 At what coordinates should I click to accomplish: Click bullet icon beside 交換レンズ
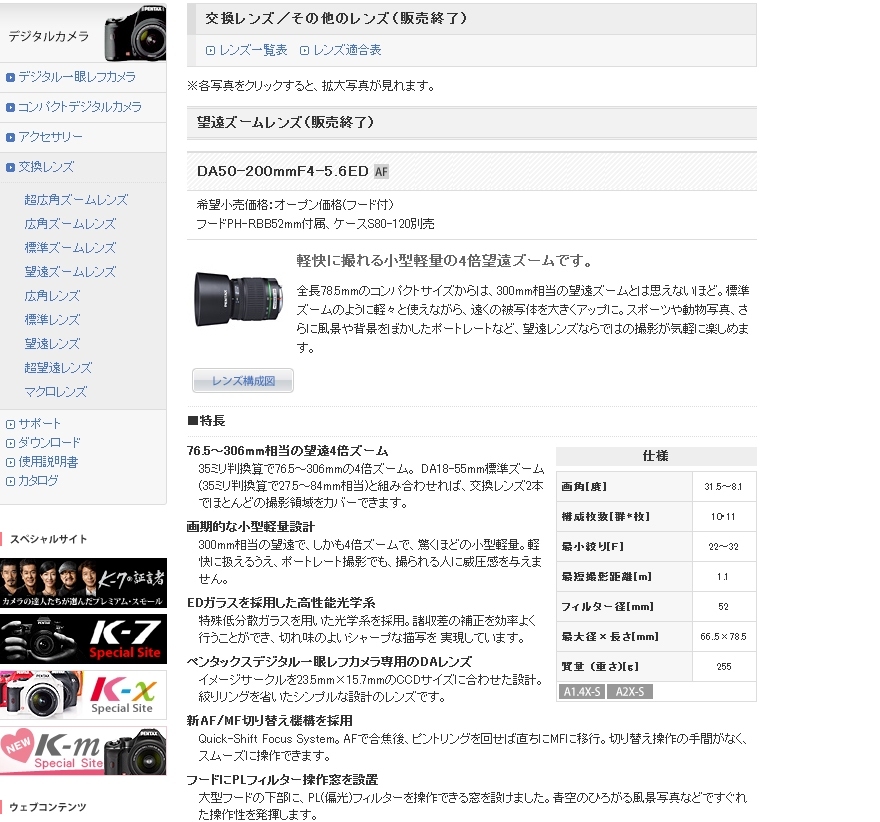(x=10, y=167)
